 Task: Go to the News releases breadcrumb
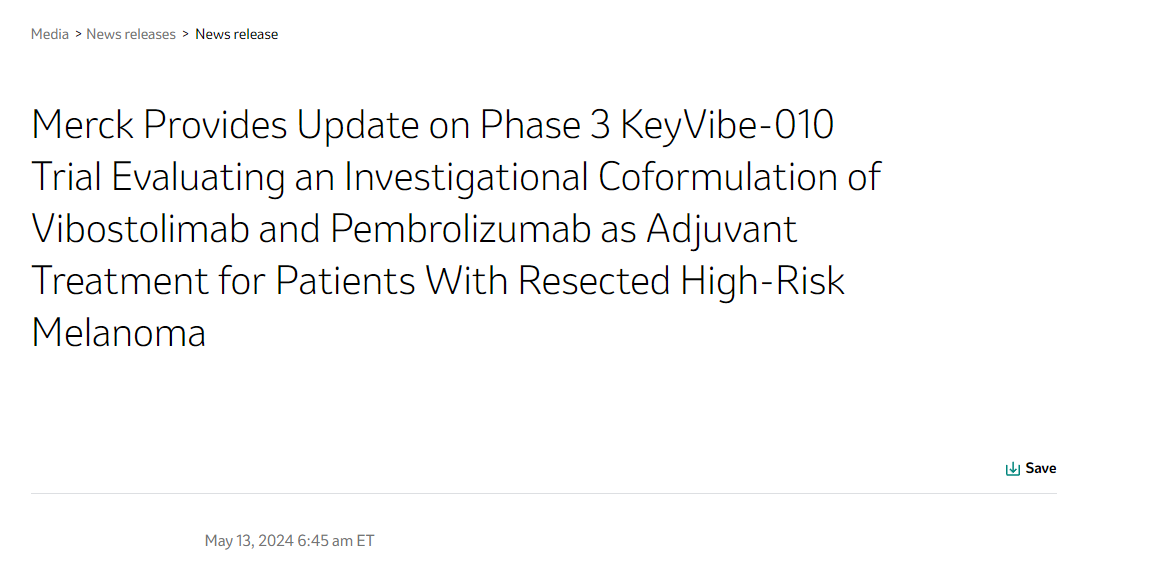point(131,34)
